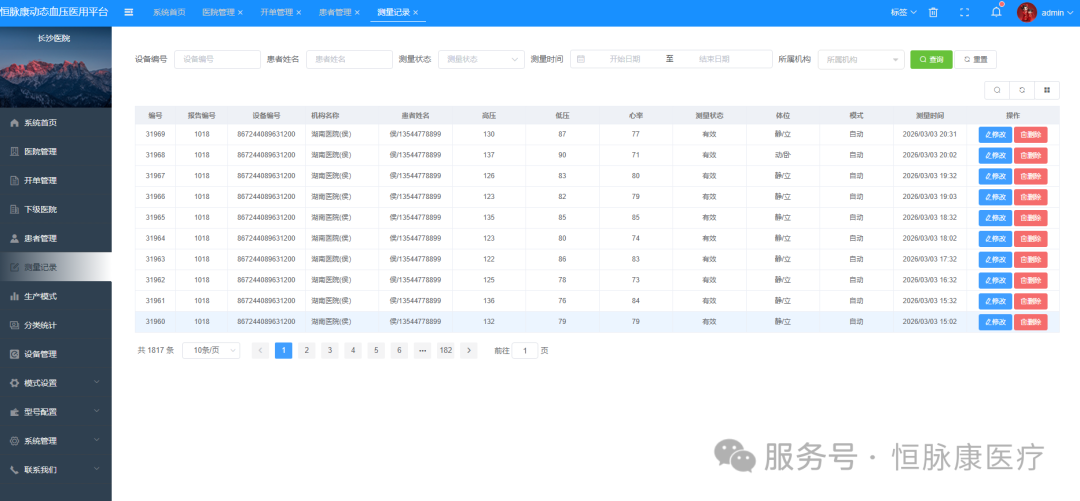
Task: Click the previous page arrow
Action: click(x=260, y=350)
